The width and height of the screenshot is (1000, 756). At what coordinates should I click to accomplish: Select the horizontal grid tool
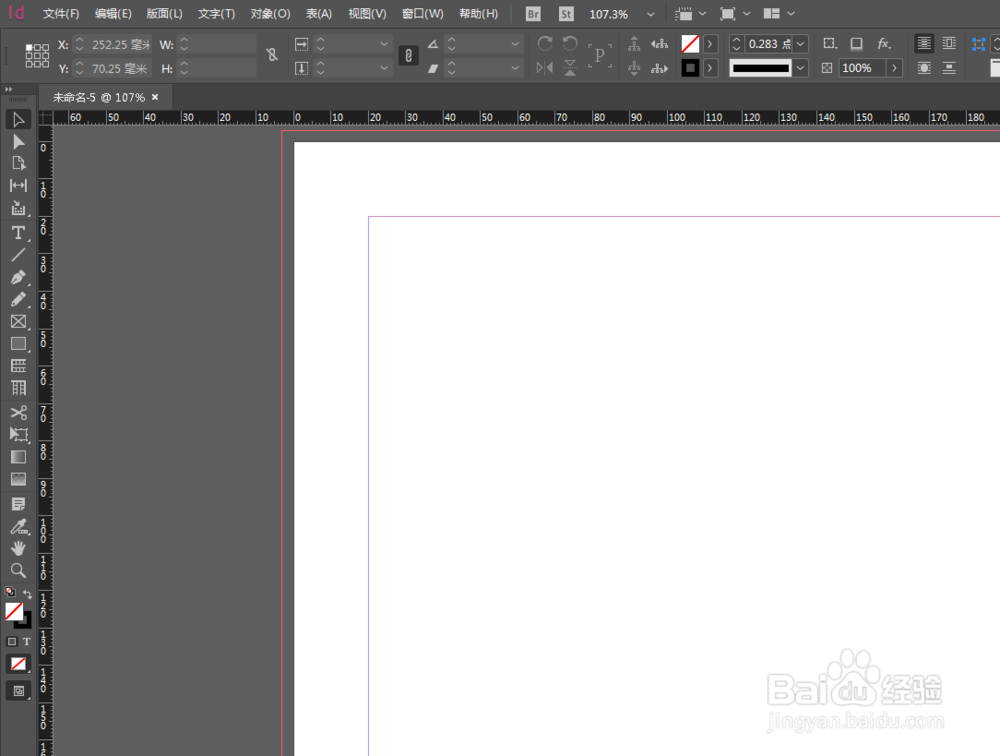pyautogui.click(x=18, y=366)
